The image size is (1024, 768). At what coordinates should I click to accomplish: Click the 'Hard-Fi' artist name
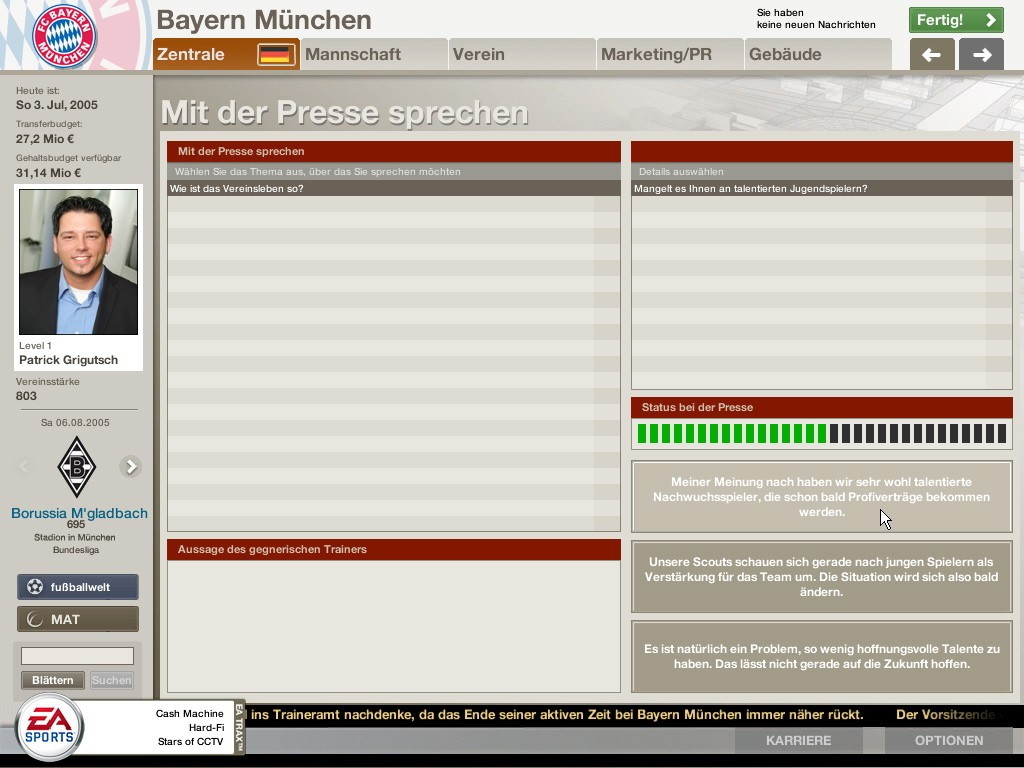pos(206,728)
